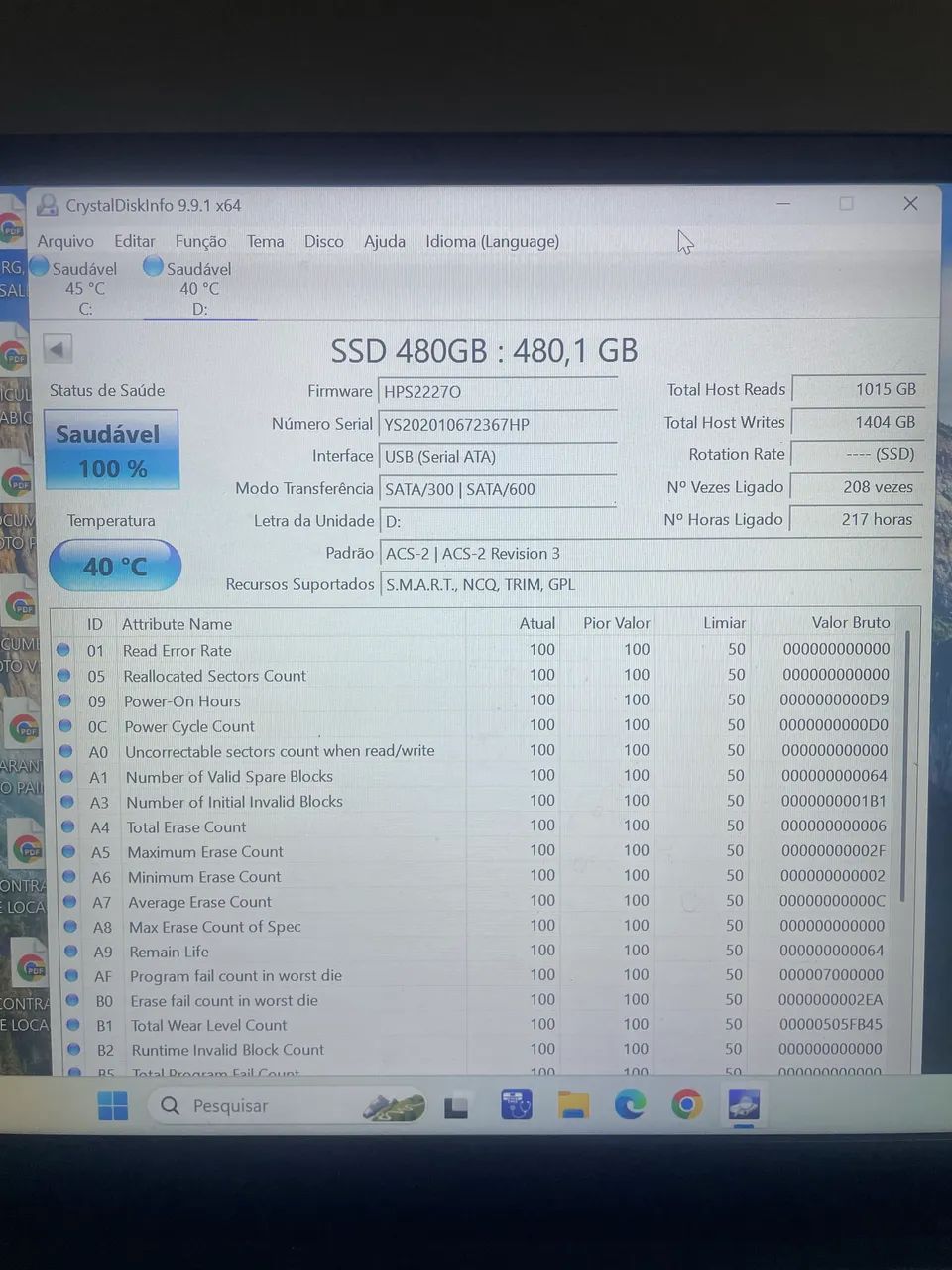Open the Disco menu

323,241
